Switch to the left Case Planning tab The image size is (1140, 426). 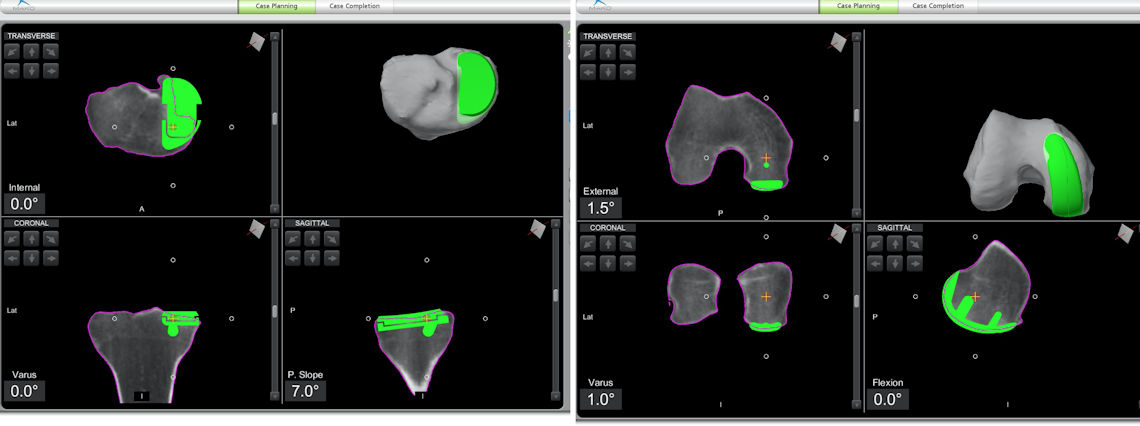click(276, 6)
